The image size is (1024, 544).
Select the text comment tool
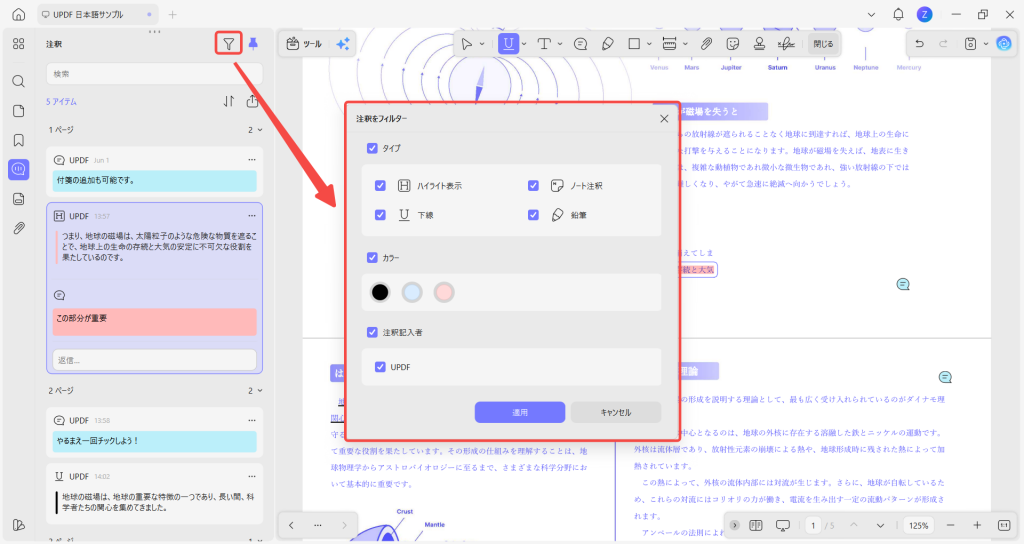[544, 44]
